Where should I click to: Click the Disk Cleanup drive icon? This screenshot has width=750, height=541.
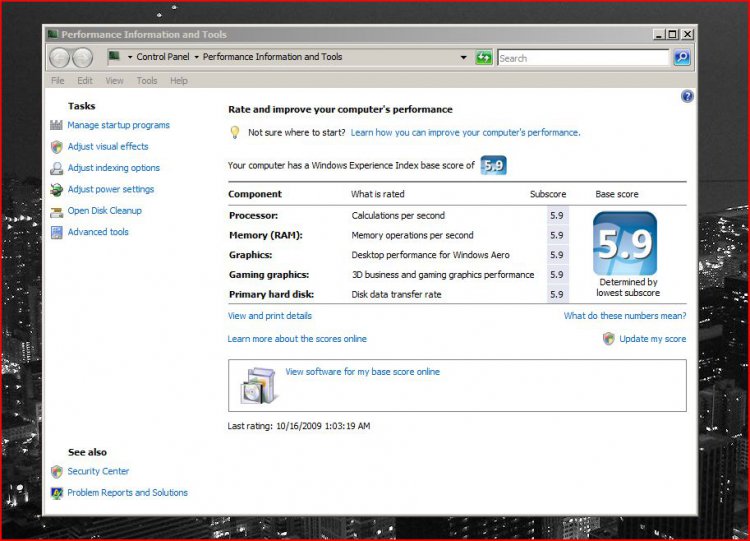[56, 212]
